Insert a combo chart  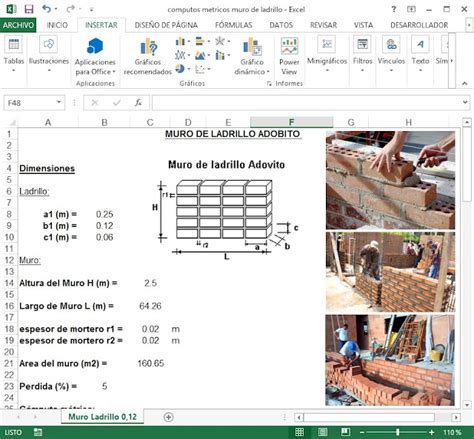click(x=220, y=55)
